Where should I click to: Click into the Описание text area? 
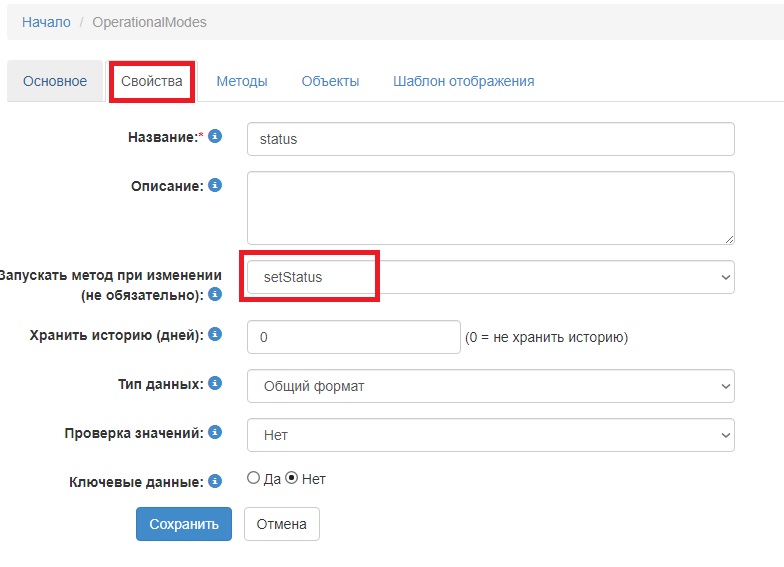pyautogui.click(x=490, y=207)
